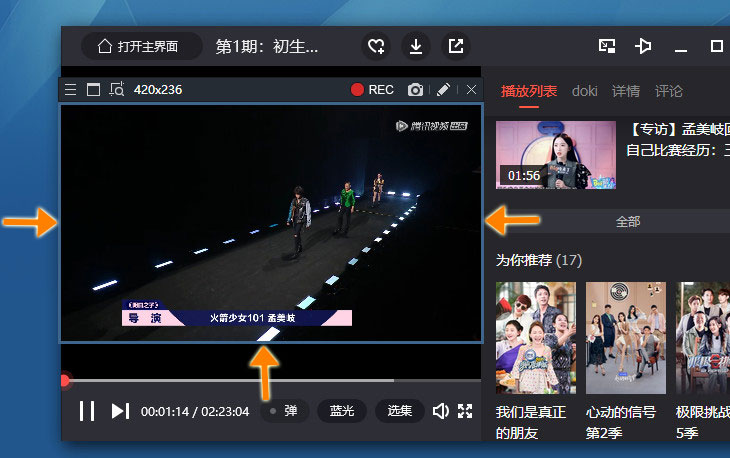Screen dimensions: 730x458
Task: Open the 【专访】孟美岐 video title
Action: 678,139
